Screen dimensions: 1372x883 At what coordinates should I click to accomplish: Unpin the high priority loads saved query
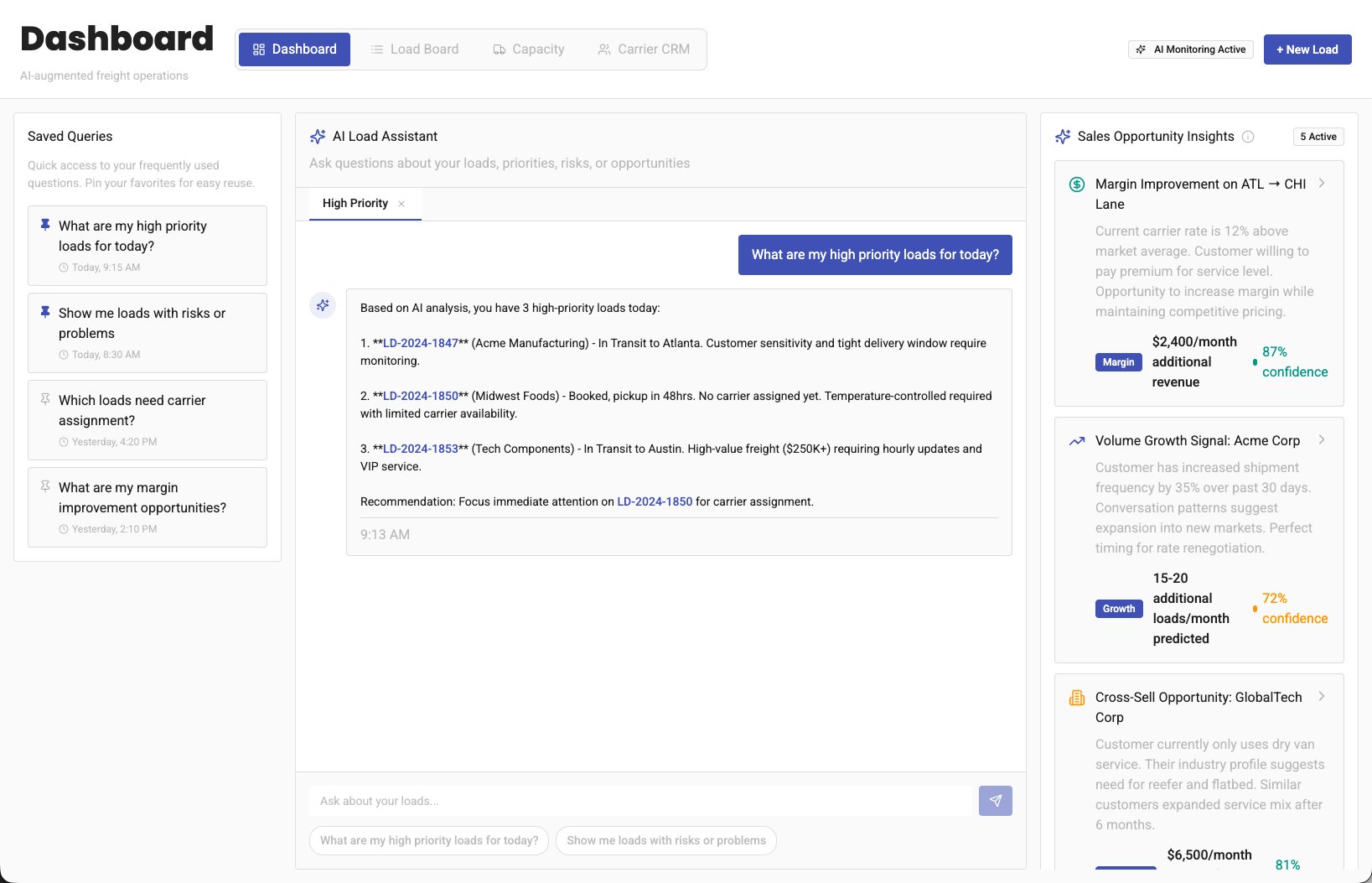[x=45, y=225]
